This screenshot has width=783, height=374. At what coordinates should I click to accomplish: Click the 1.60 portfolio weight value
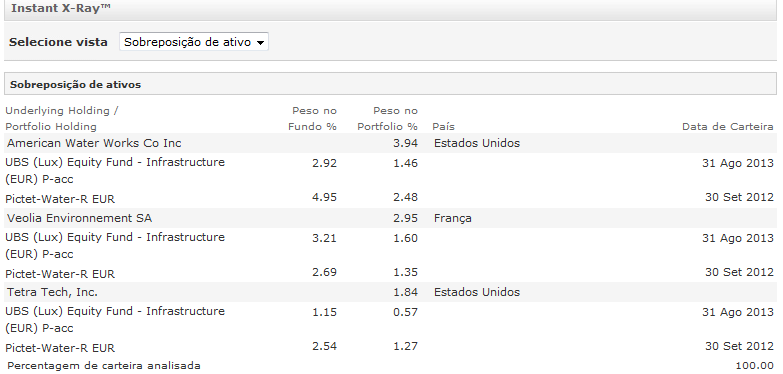[405, 238]
